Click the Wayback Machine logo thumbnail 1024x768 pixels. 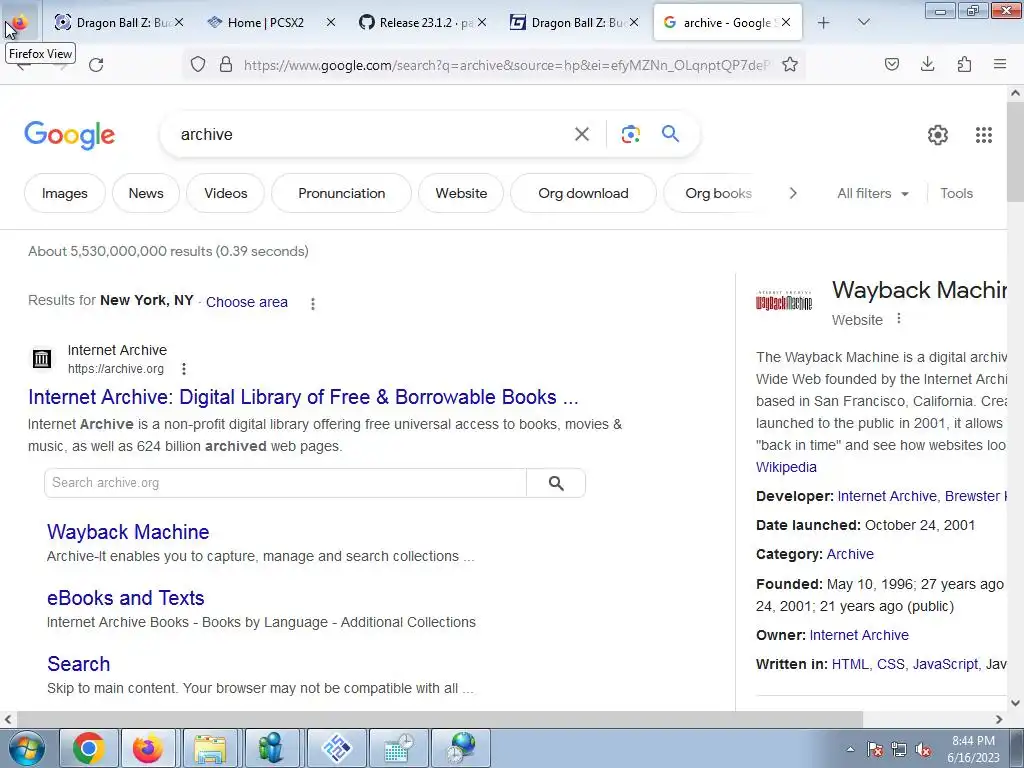point(784,301)
